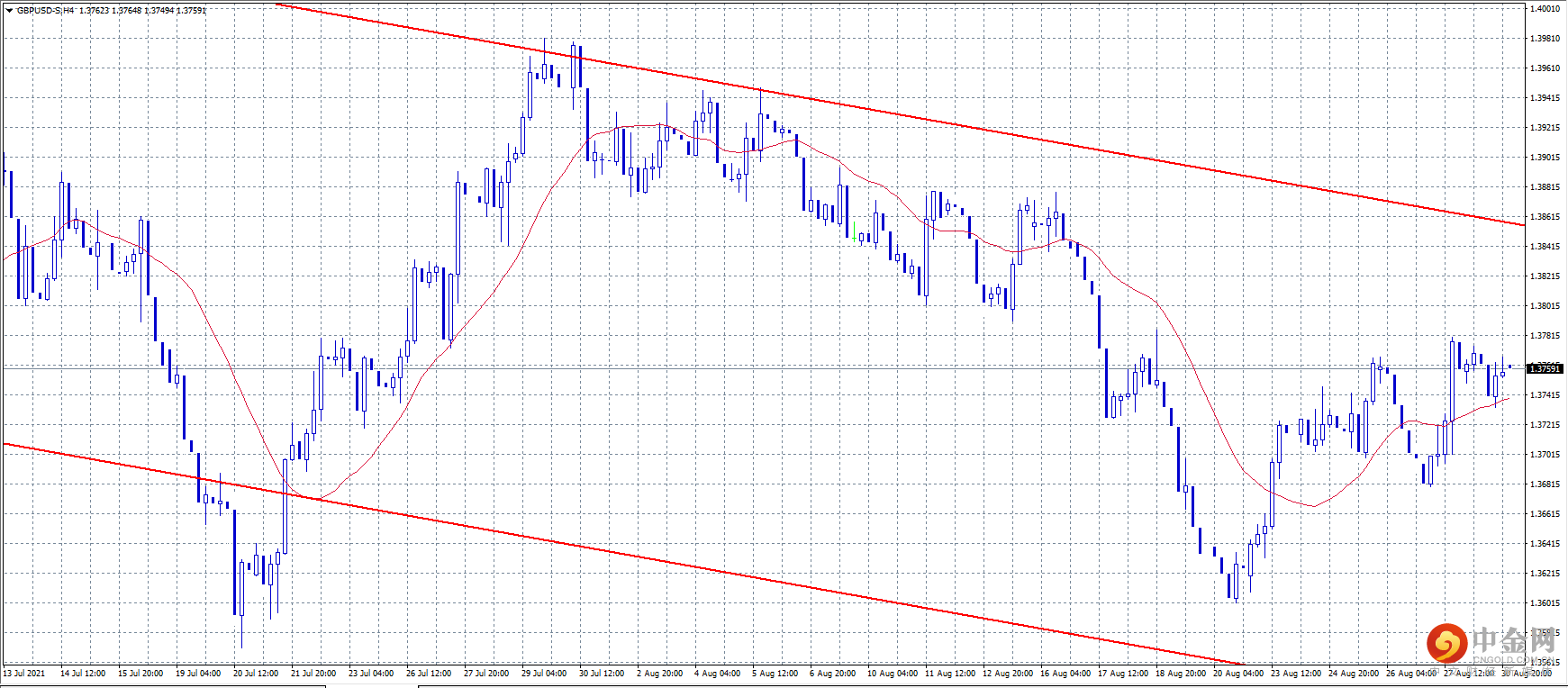Click the 29 Jul 04:00 time label
This screenshot has height=688, width=1568.
point(544,673)
